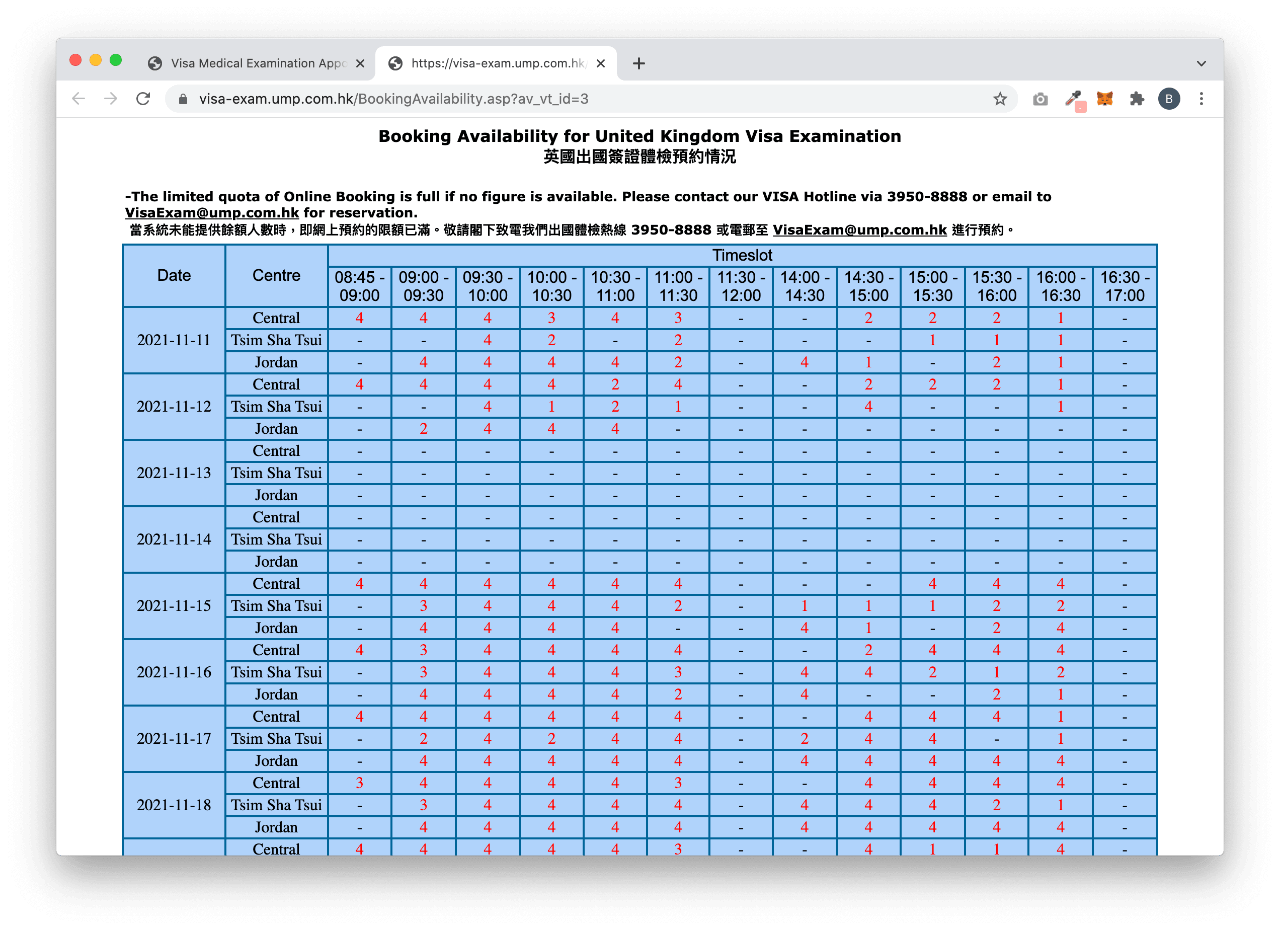Activate the eyedropper color picker extension

click(1073, 99)
